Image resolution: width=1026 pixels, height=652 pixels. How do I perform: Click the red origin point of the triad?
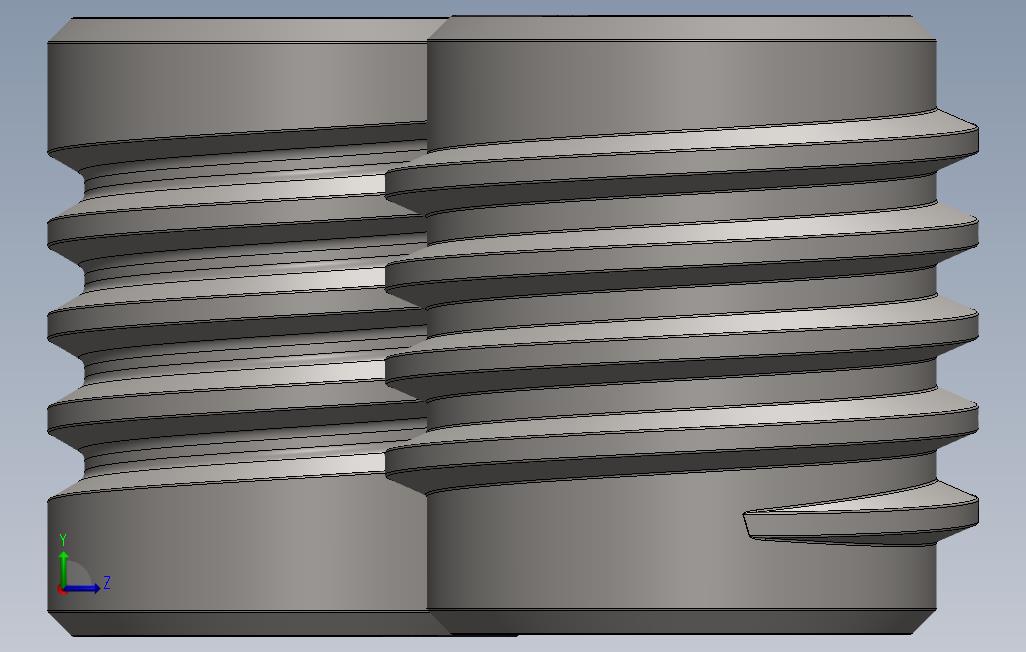click(x=61, y=591)
